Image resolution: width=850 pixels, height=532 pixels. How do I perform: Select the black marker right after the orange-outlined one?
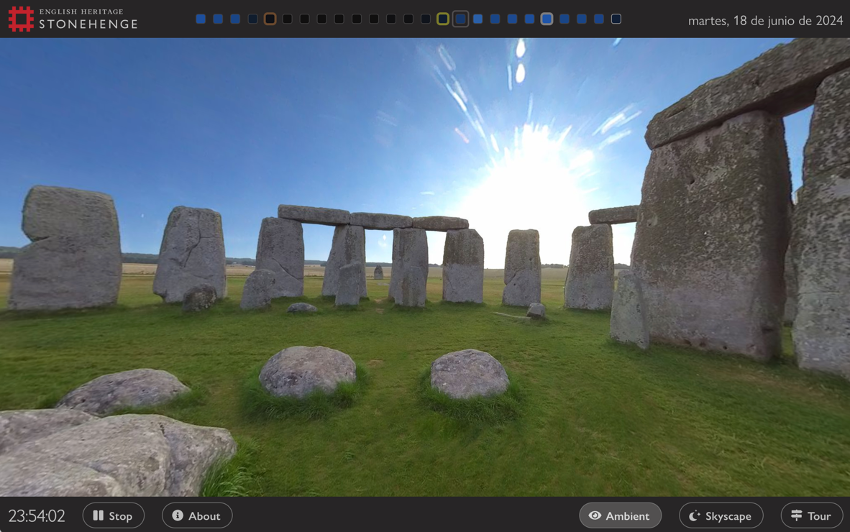287,19
